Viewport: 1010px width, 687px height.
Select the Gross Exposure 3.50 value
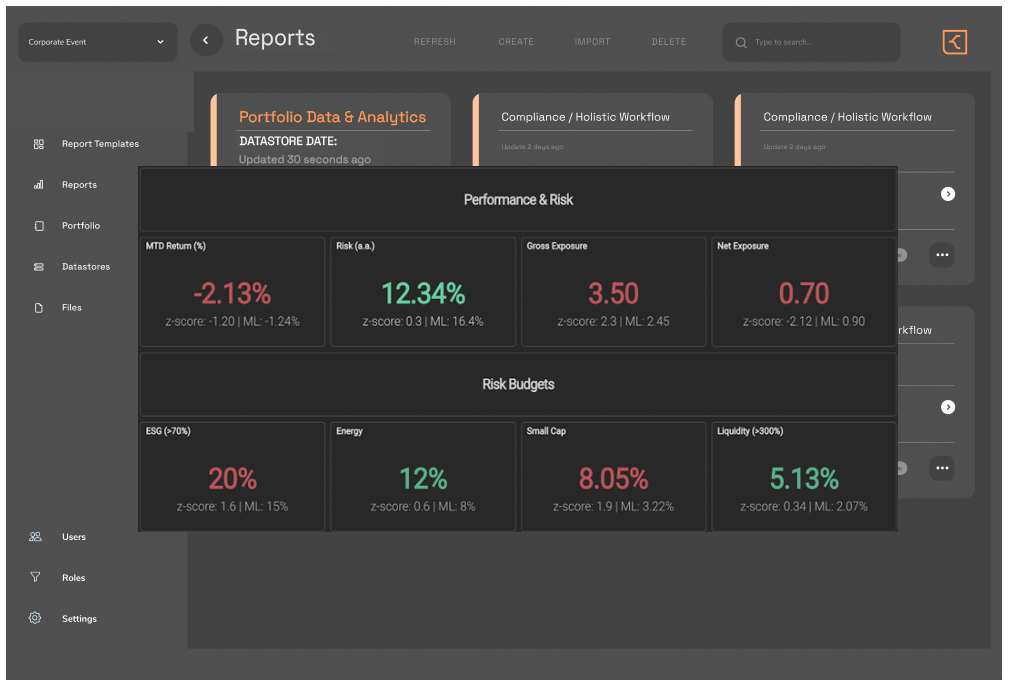click(613, 294)
